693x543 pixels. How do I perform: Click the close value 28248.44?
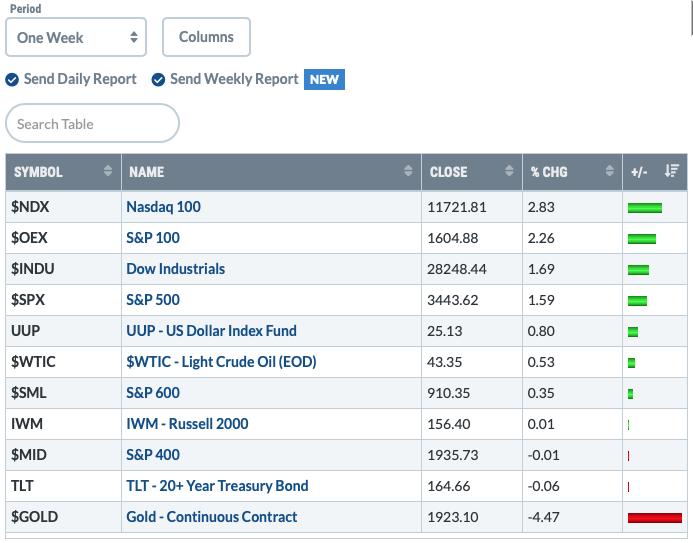tap(457, 269)
